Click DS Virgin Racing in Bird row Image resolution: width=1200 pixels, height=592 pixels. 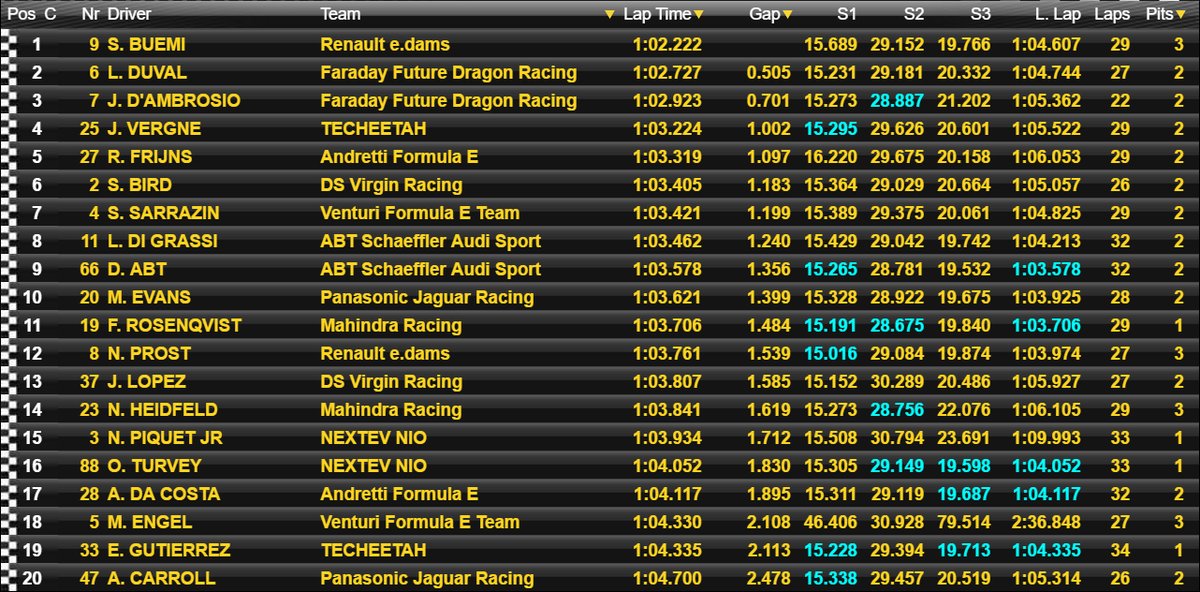coord(391,185)
